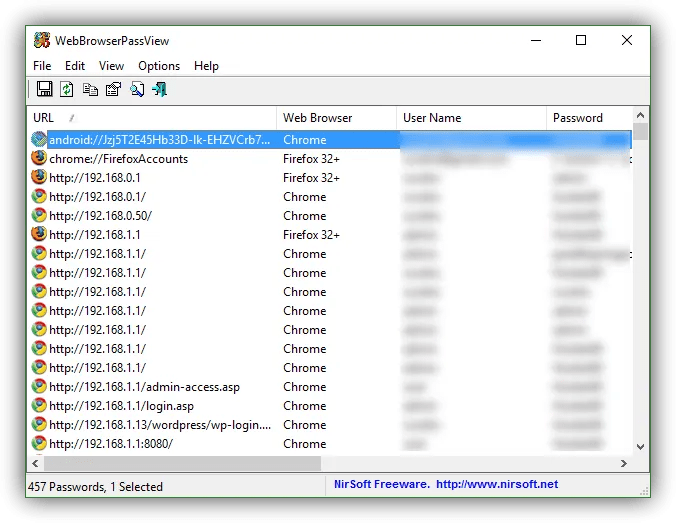Select the android://Jzj5T2E45Hb33D row
The height and width of the screenshot is (523, 676).
tap(331, 139)
